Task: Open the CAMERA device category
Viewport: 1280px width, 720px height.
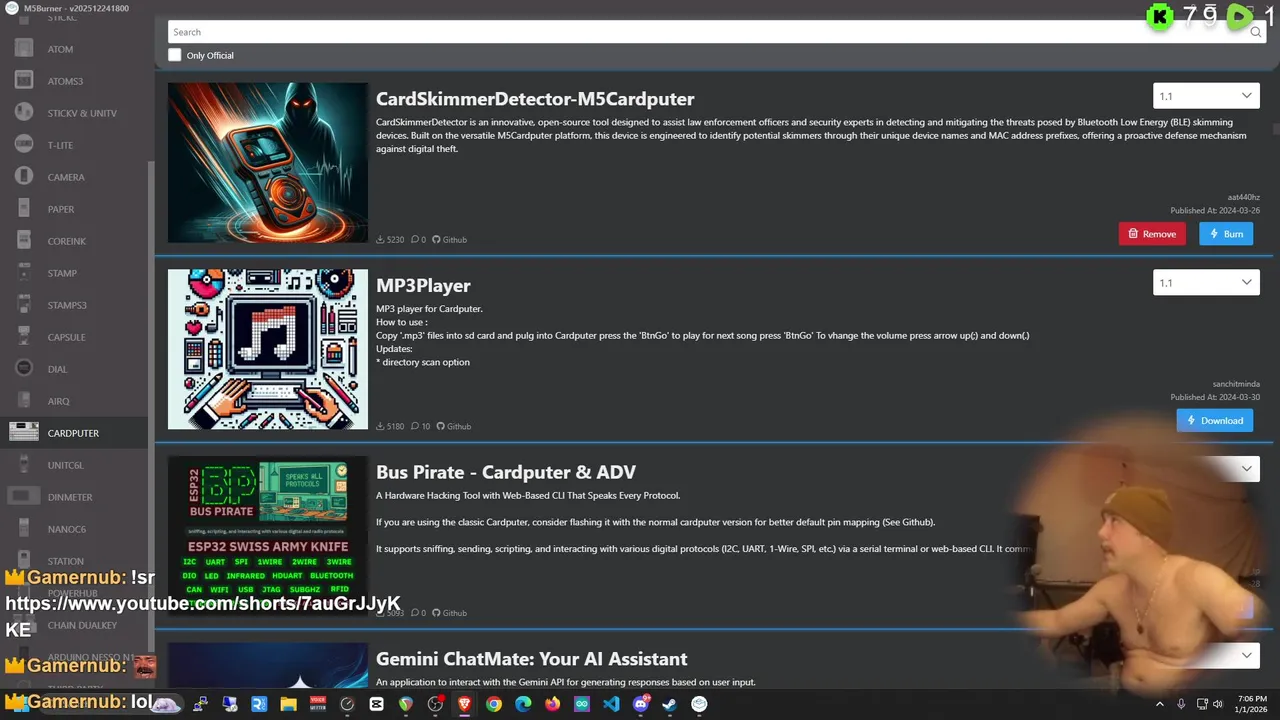Action: click(x=74, y=177)
